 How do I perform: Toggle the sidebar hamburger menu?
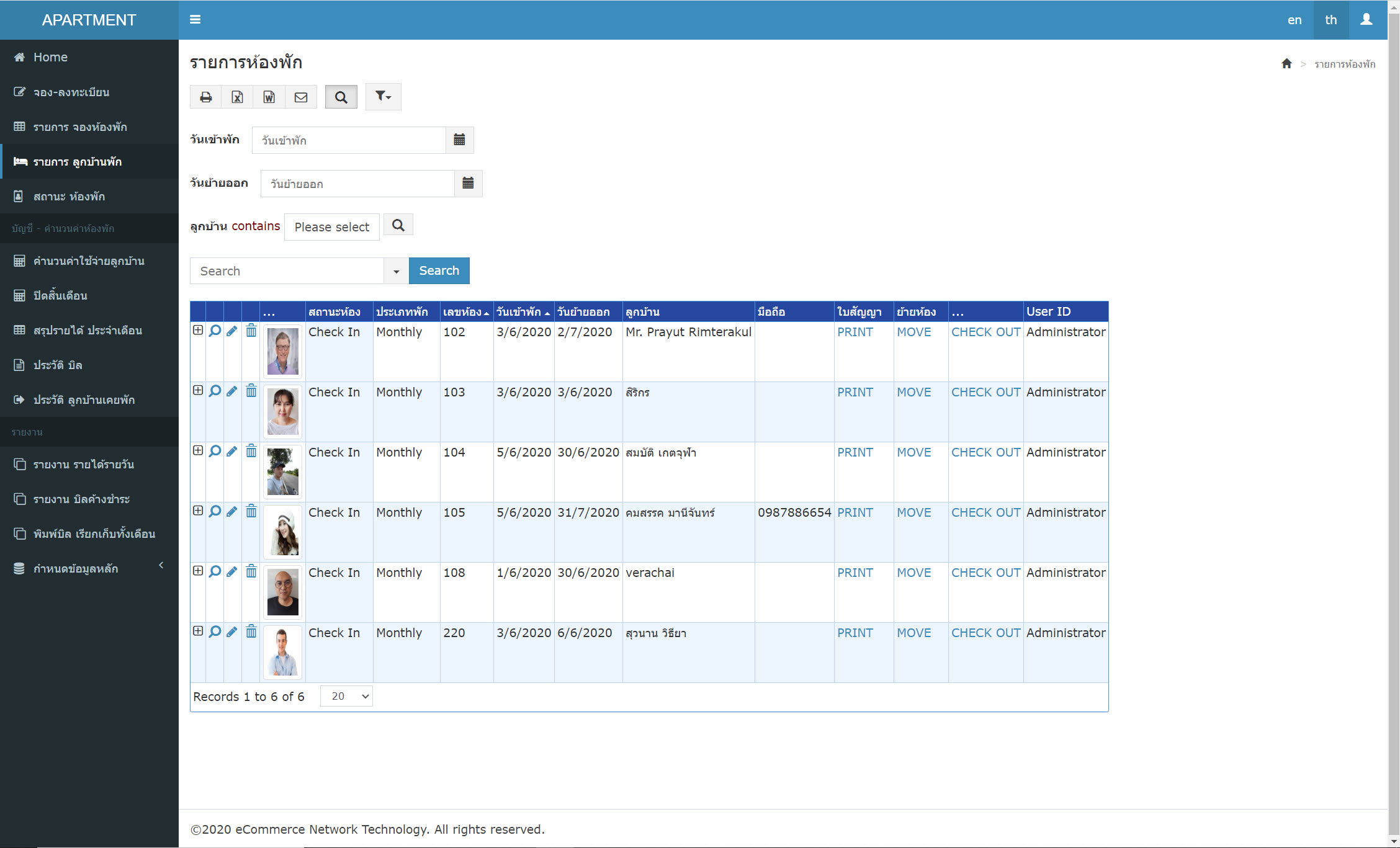click(195, 20)
